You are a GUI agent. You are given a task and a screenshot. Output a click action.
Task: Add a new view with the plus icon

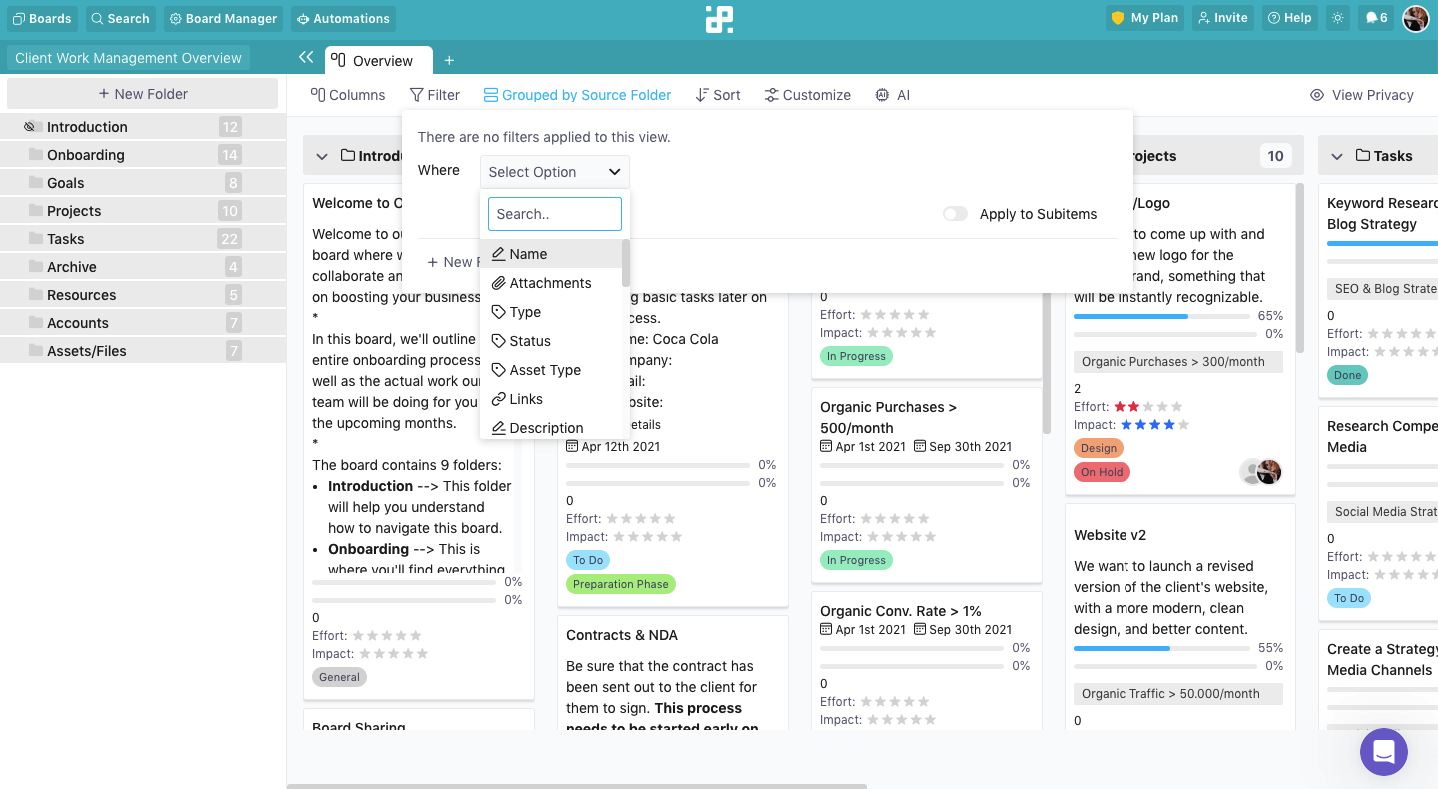pos(449,61)
